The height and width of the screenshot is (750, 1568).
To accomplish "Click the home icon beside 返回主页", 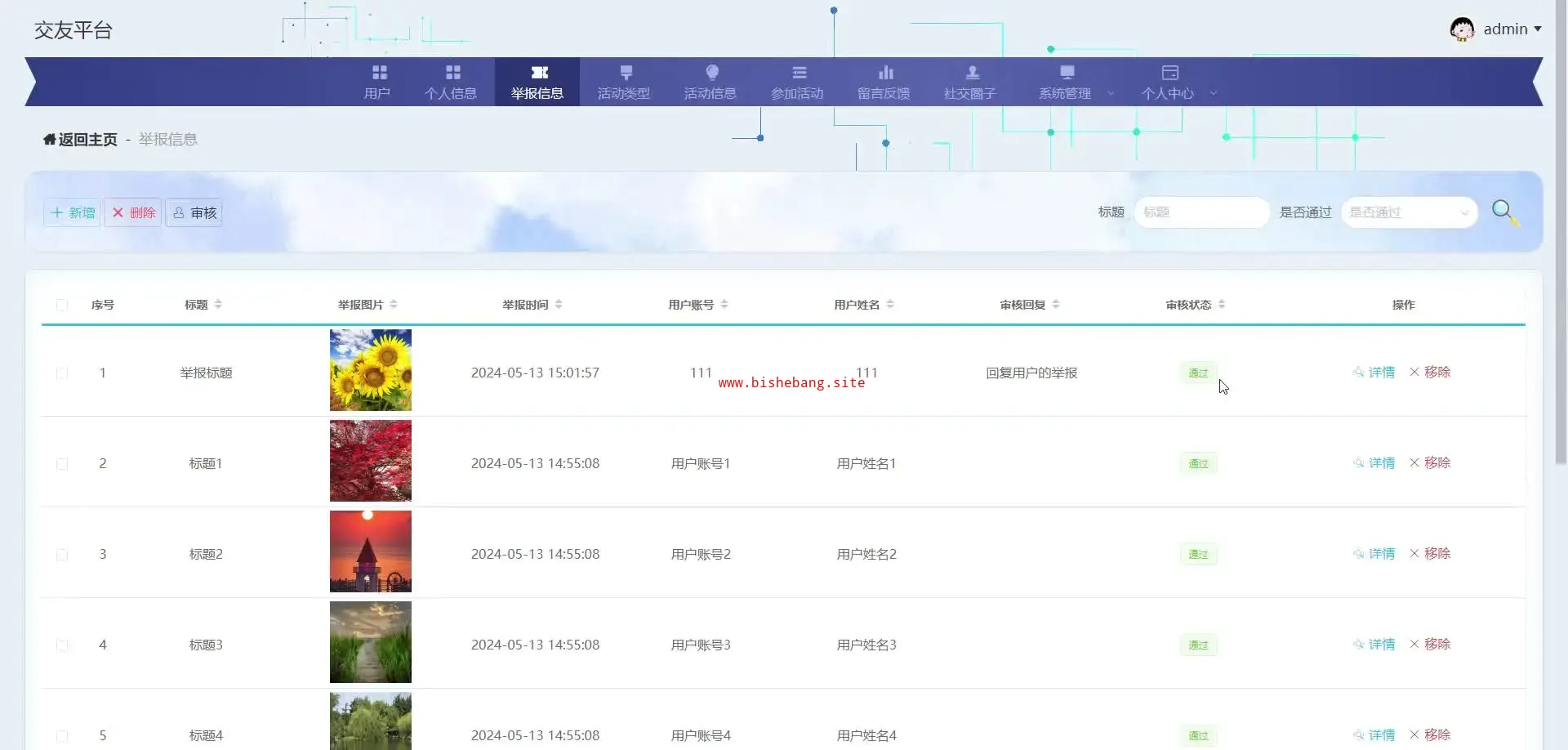I will (x=50, y=140).
